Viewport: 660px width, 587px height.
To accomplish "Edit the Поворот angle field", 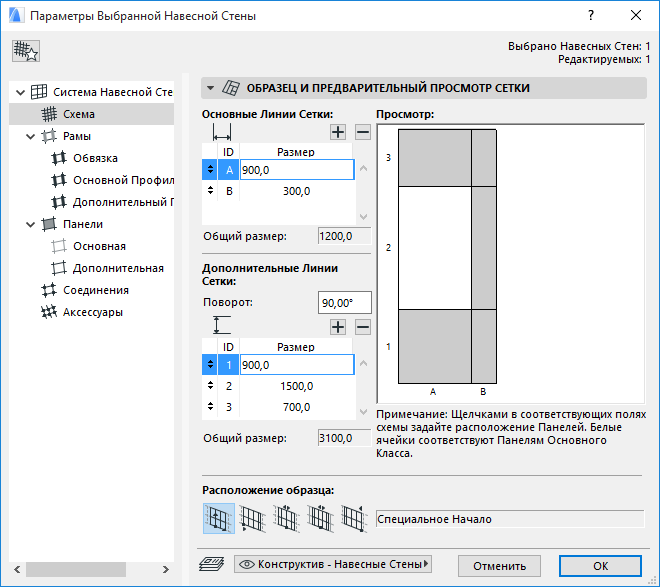I will coord(345,303).
